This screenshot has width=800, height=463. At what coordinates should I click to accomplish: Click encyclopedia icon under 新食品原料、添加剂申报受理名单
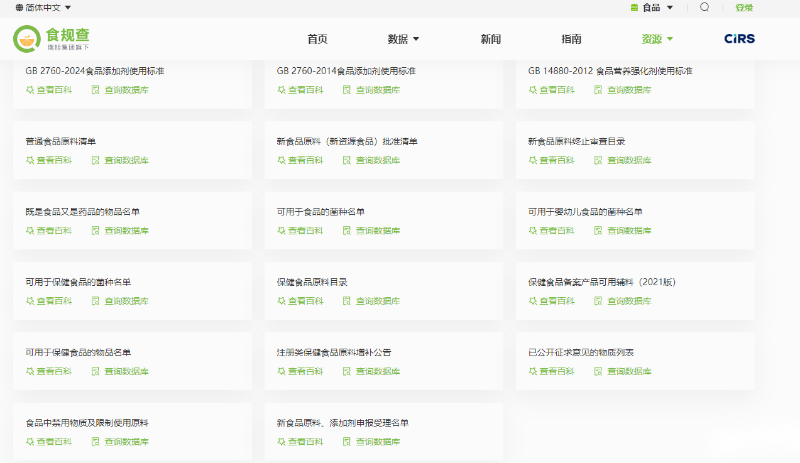(x=282, y=442)
